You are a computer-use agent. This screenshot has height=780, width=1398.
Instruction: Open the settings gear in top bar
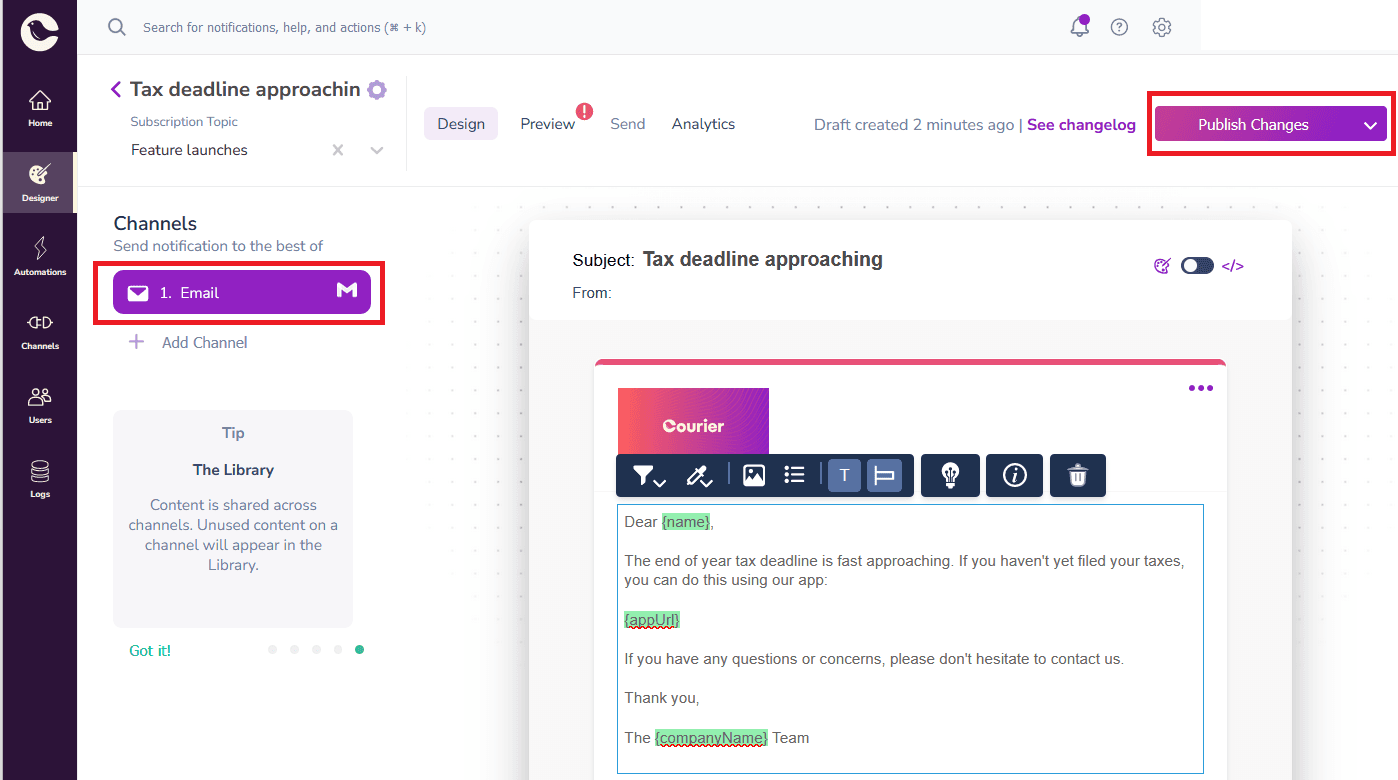click(x=1161, y=27)
